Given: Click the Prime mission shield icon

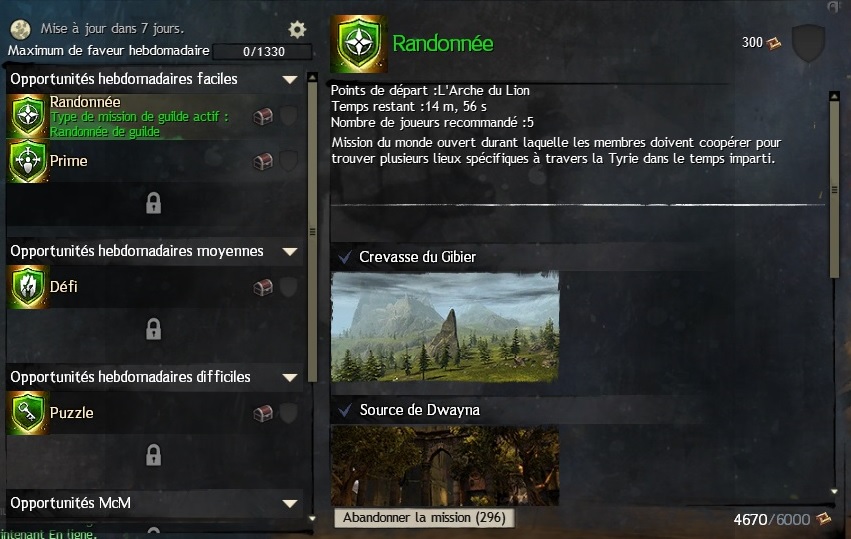Looking at the screenshot, I should click(x=28, y=161).
